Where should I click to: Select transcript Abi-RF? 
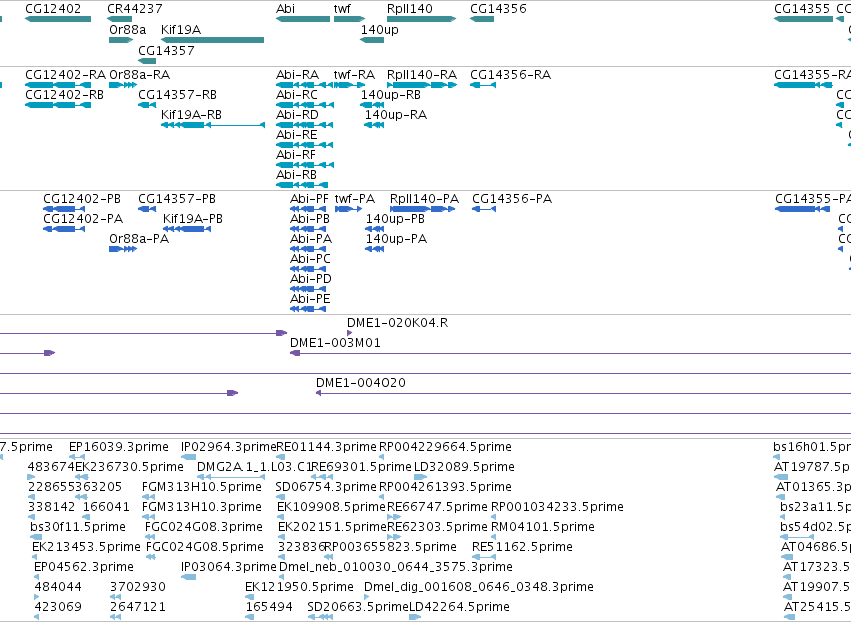pyautogui.click(x=305, y=165)
